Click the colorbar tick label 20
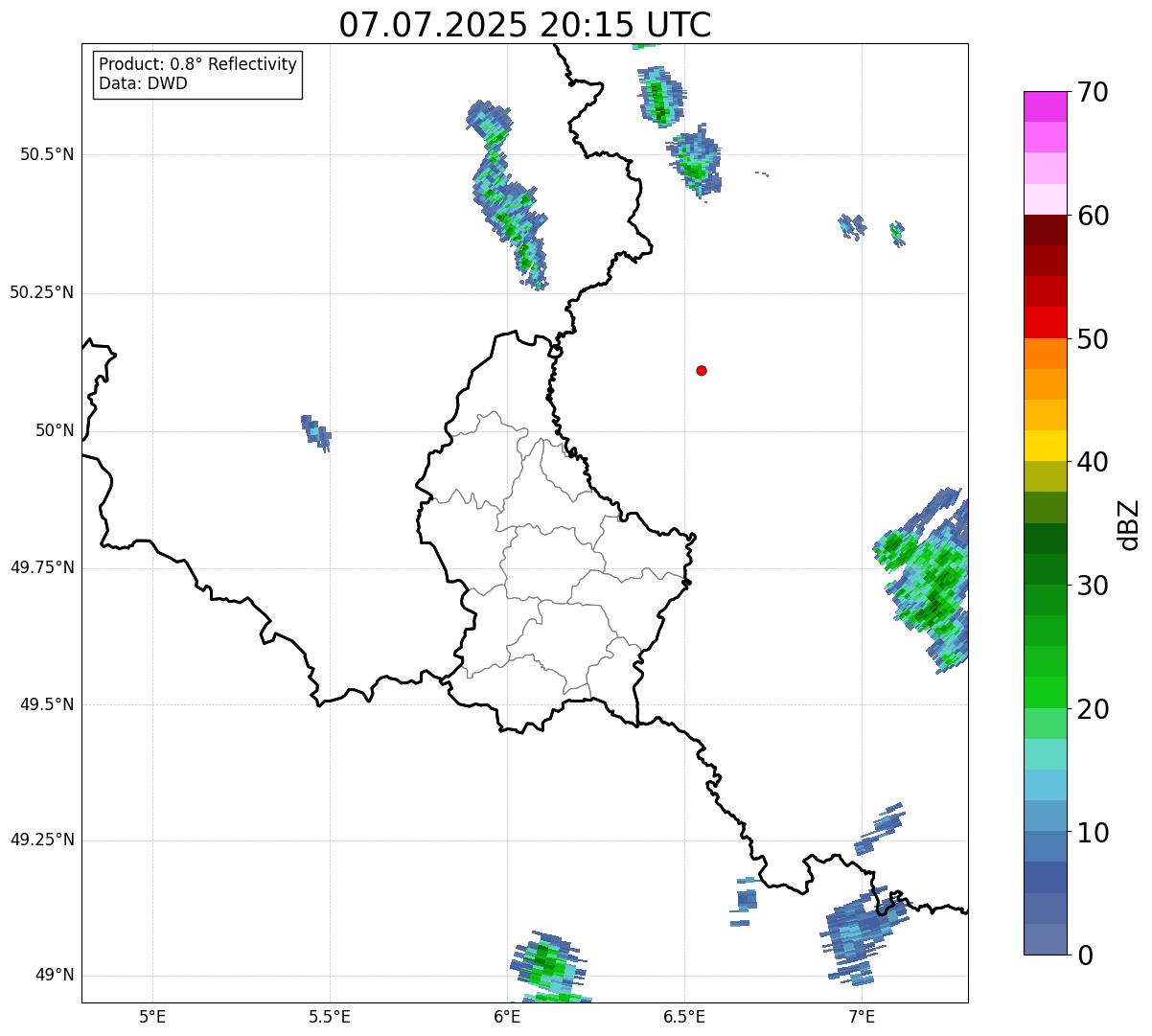The height and width of the screenshot is (1036, 1152). [1093, 709]
